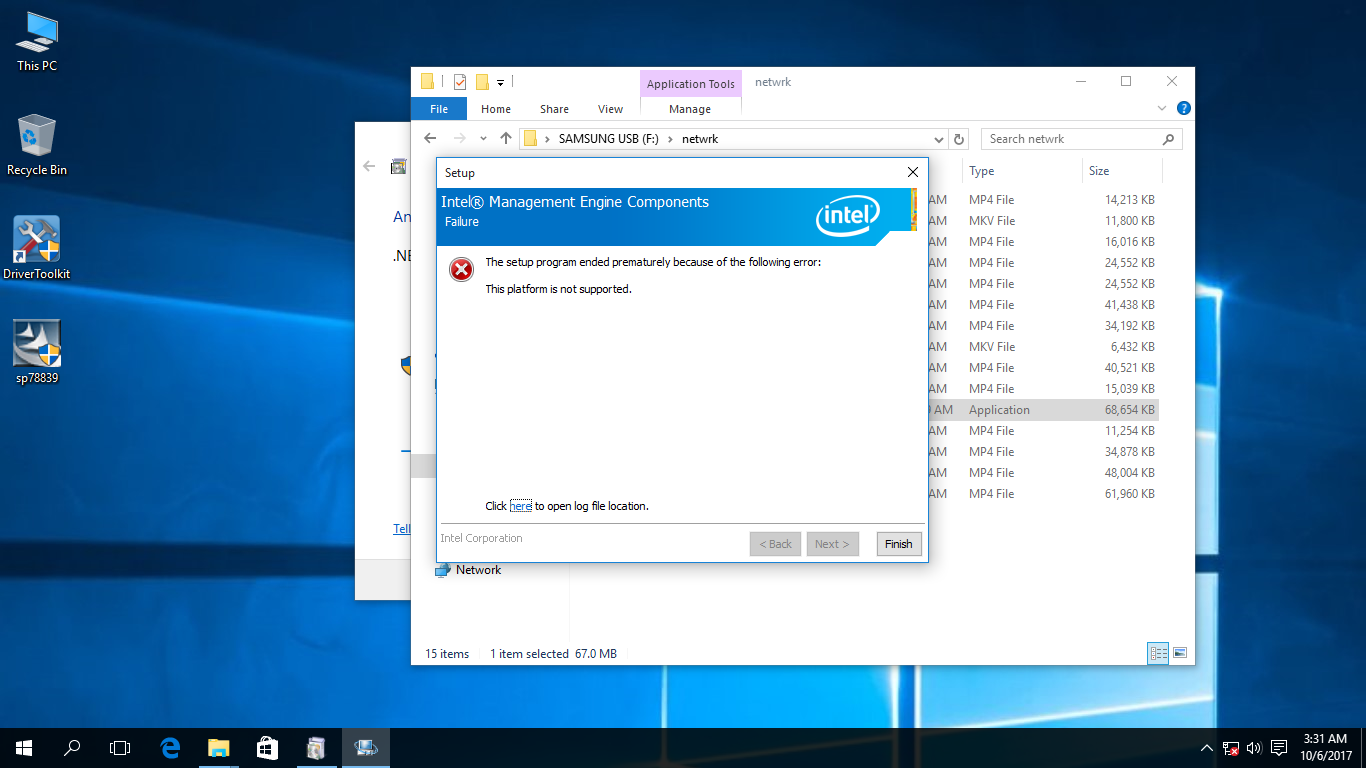
Task: Close the Intel Setup dialog
Action: pos(912,172)
